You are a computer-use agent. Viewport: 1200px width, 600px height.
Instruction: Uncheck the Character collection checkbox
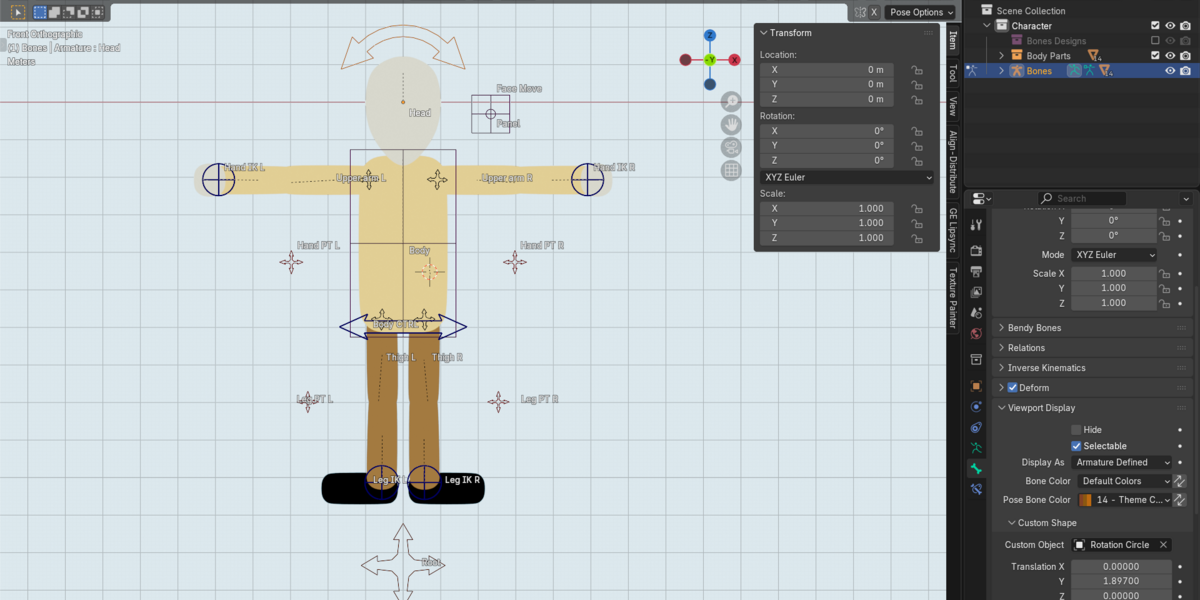[1155, 26]
